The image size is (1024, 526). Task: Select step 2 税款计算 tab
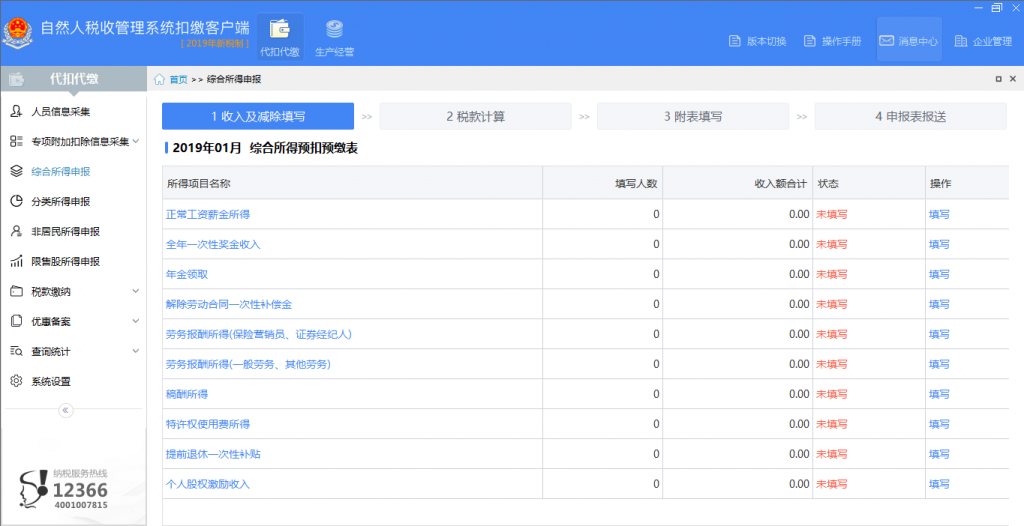click(x=475, y=116)
